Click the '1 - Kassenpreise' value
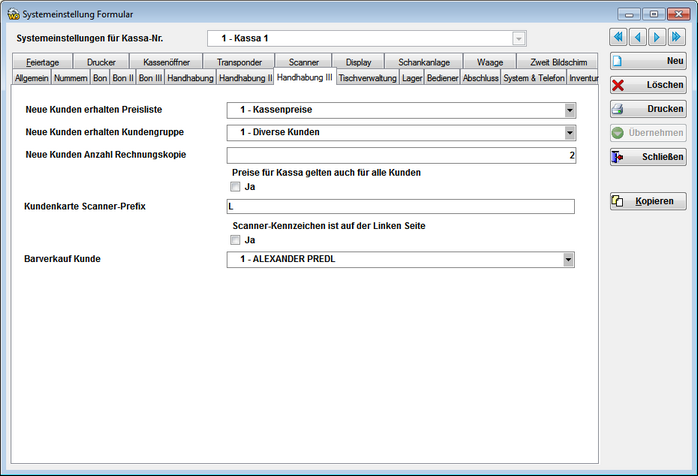 pos(276,110)
